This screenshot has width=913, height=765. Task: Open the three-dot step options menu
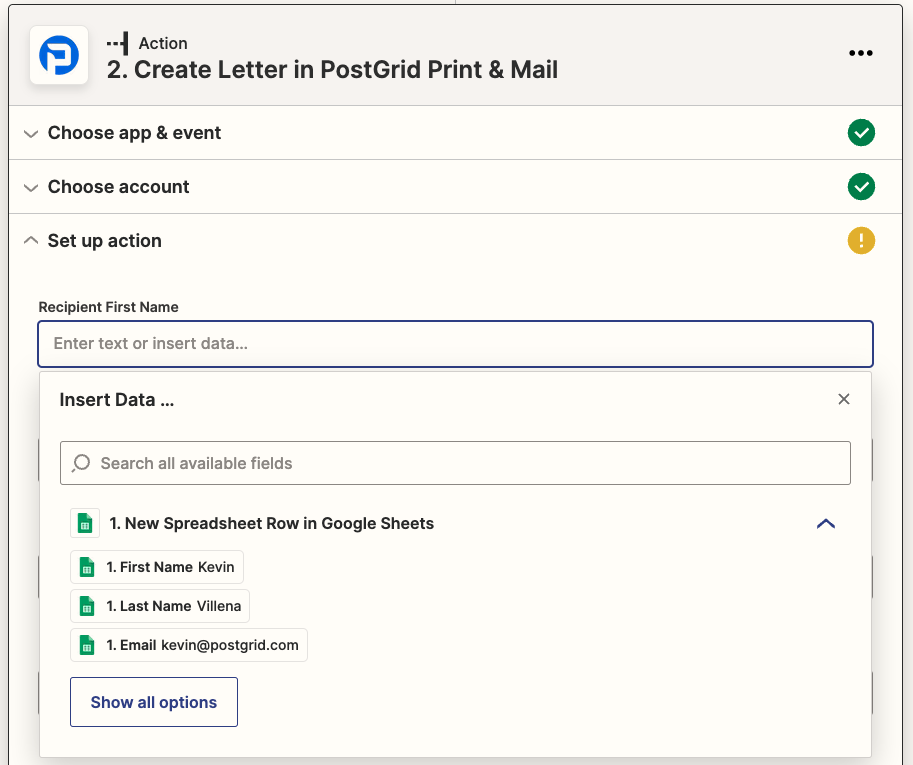860,54
